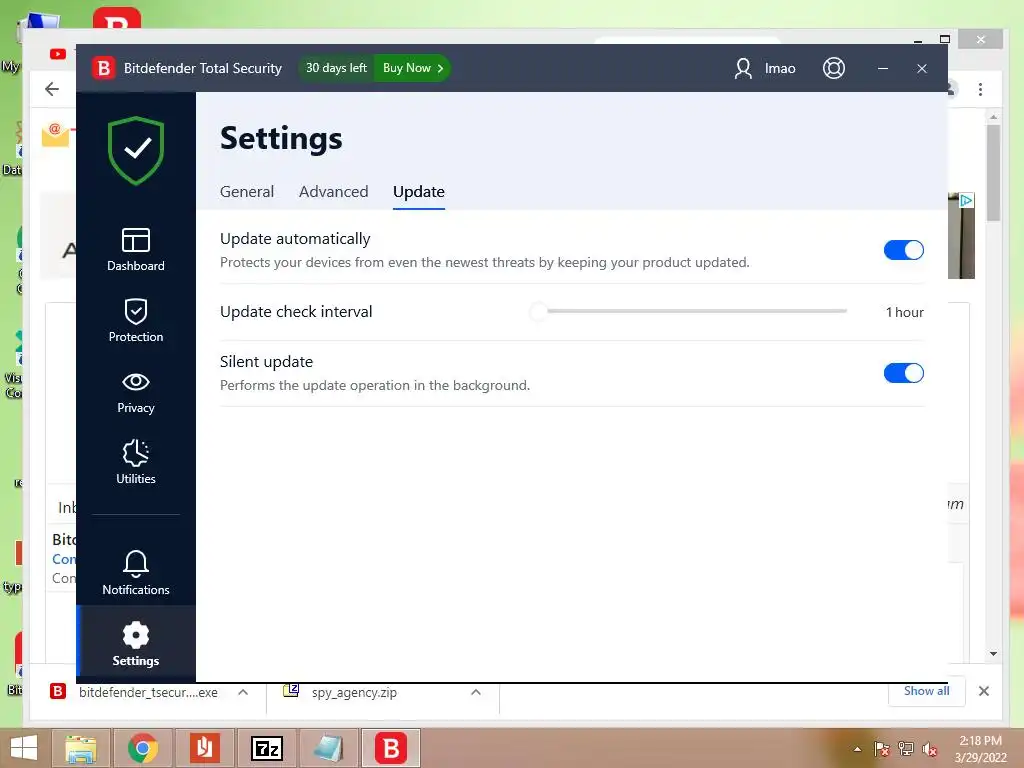This screenshot has width=1024, height=768.
Task: Open the Utilities section in sidebar
Action: click(136, 462)
